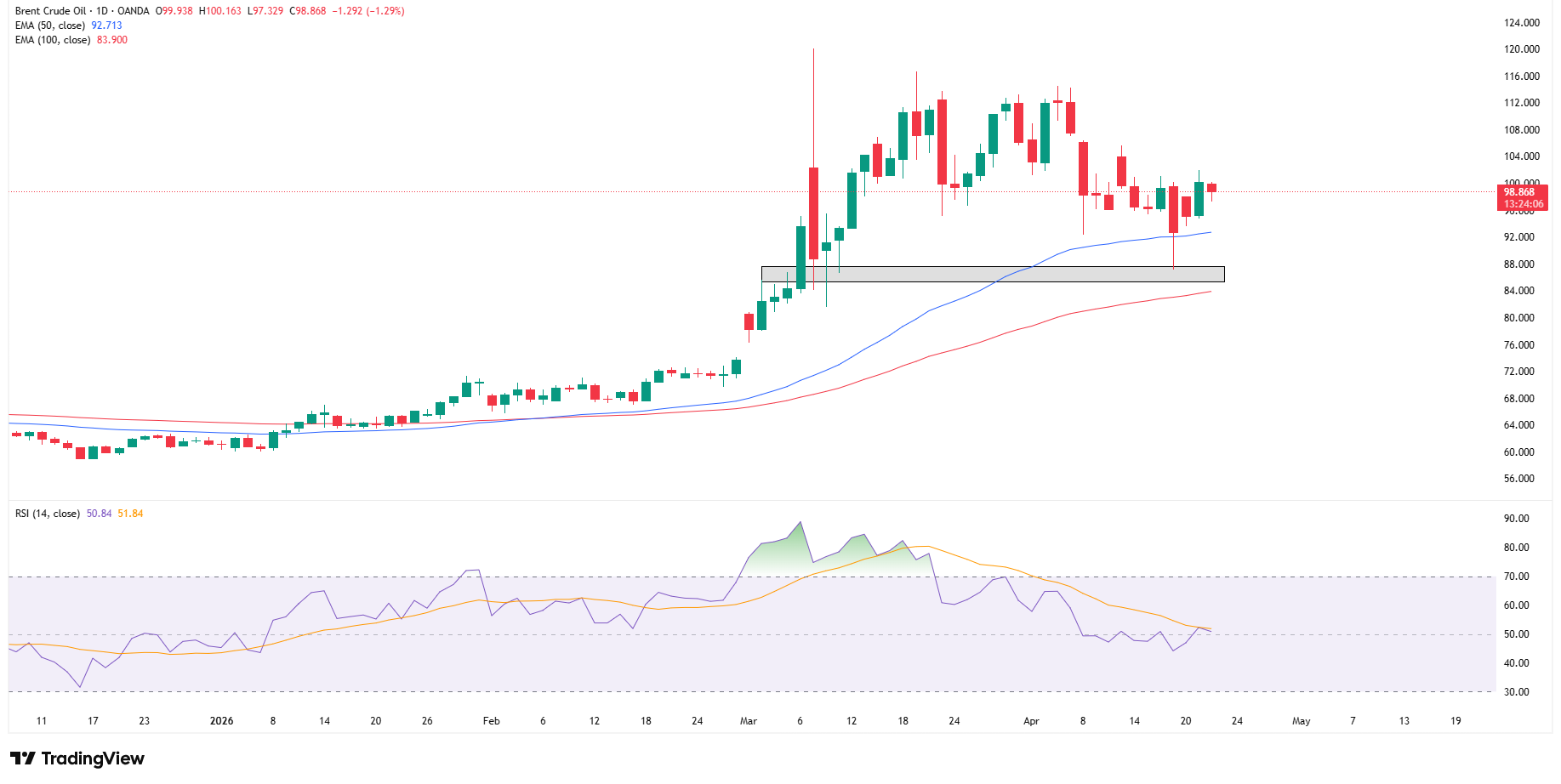This screenshot has width=1561, height=784.
Task: Click the 124.000 price axis label
Action: 1521,23
